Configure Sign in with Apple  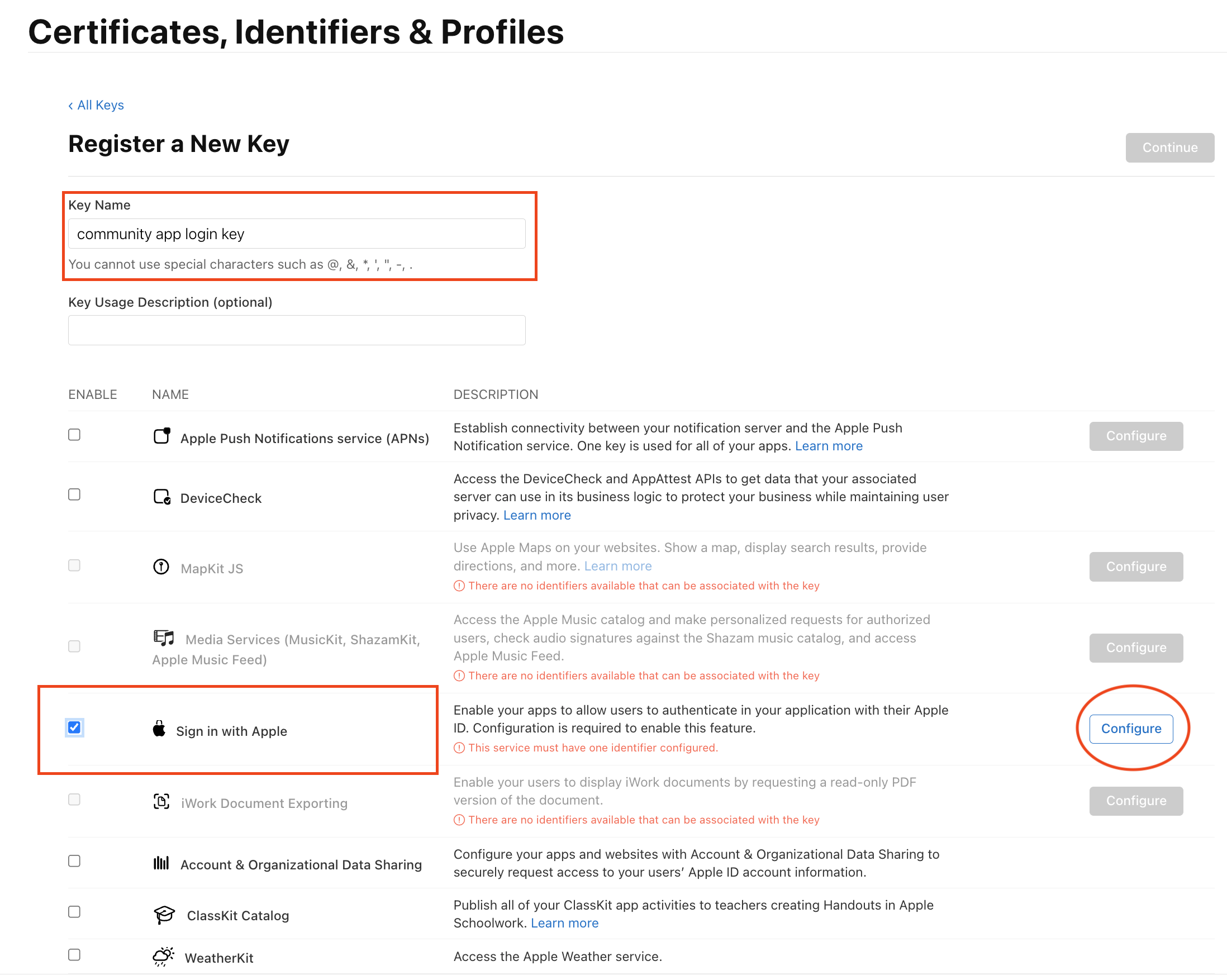coord(1130,729)
